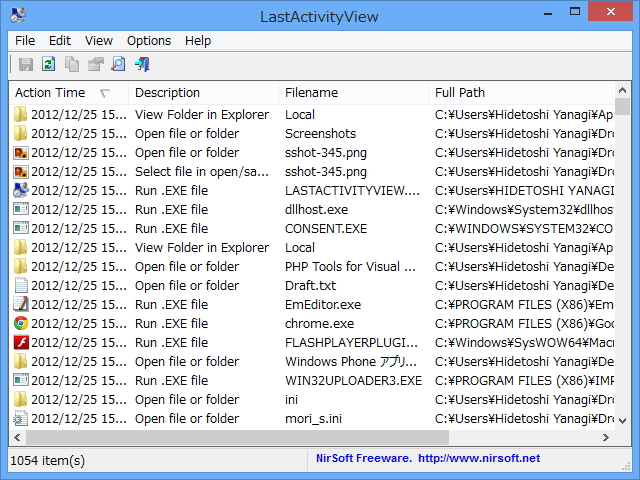Click the exe icon in CONSENT.EXE row

[20, 228]
